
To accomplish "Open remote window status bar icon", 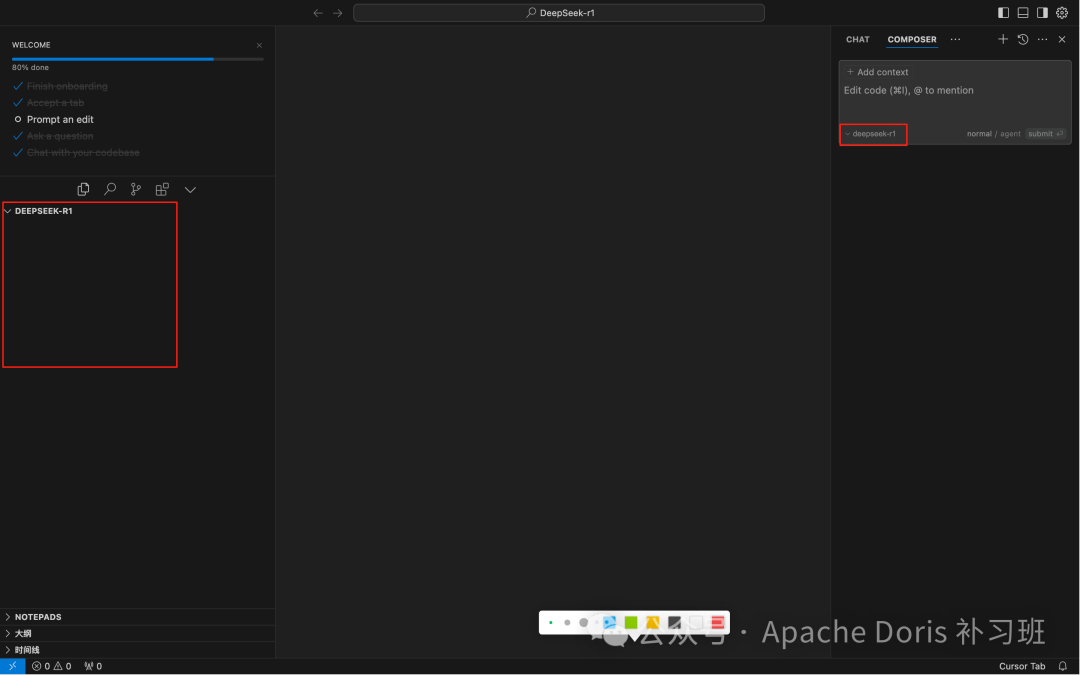I will (x=12, y=666).
